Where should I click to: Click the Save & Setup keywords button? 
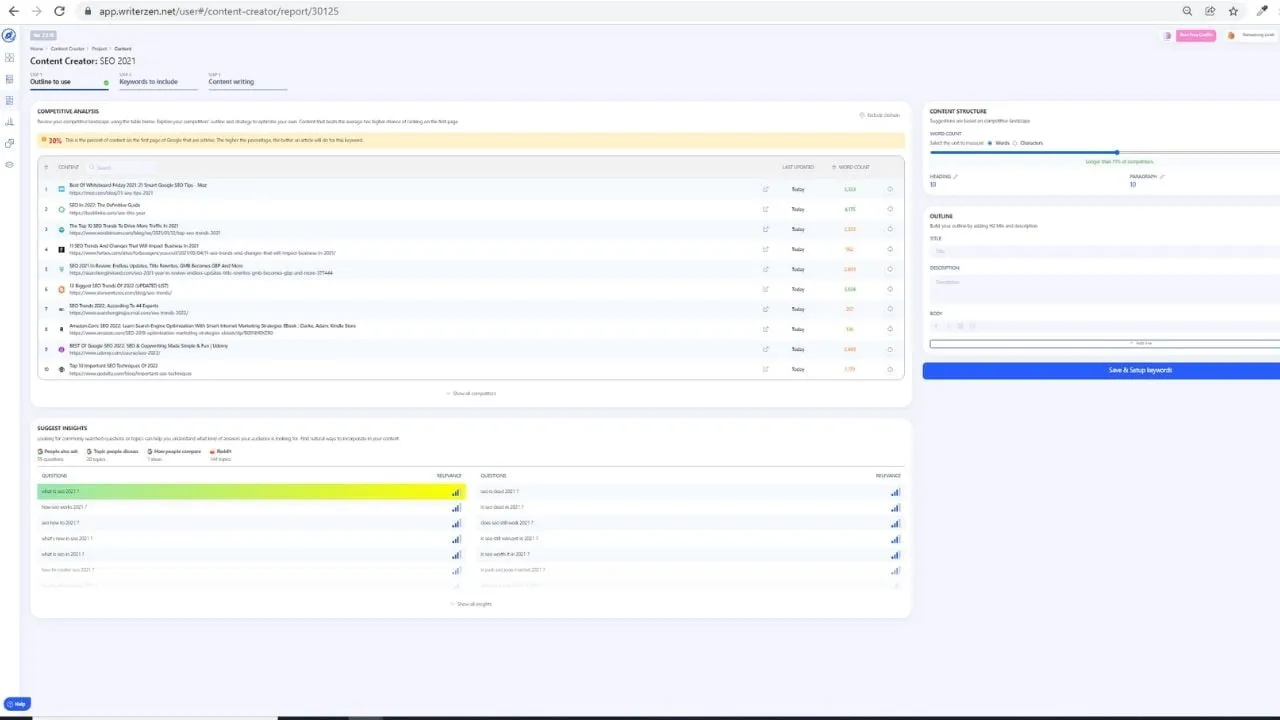[x=1140, y=370]
